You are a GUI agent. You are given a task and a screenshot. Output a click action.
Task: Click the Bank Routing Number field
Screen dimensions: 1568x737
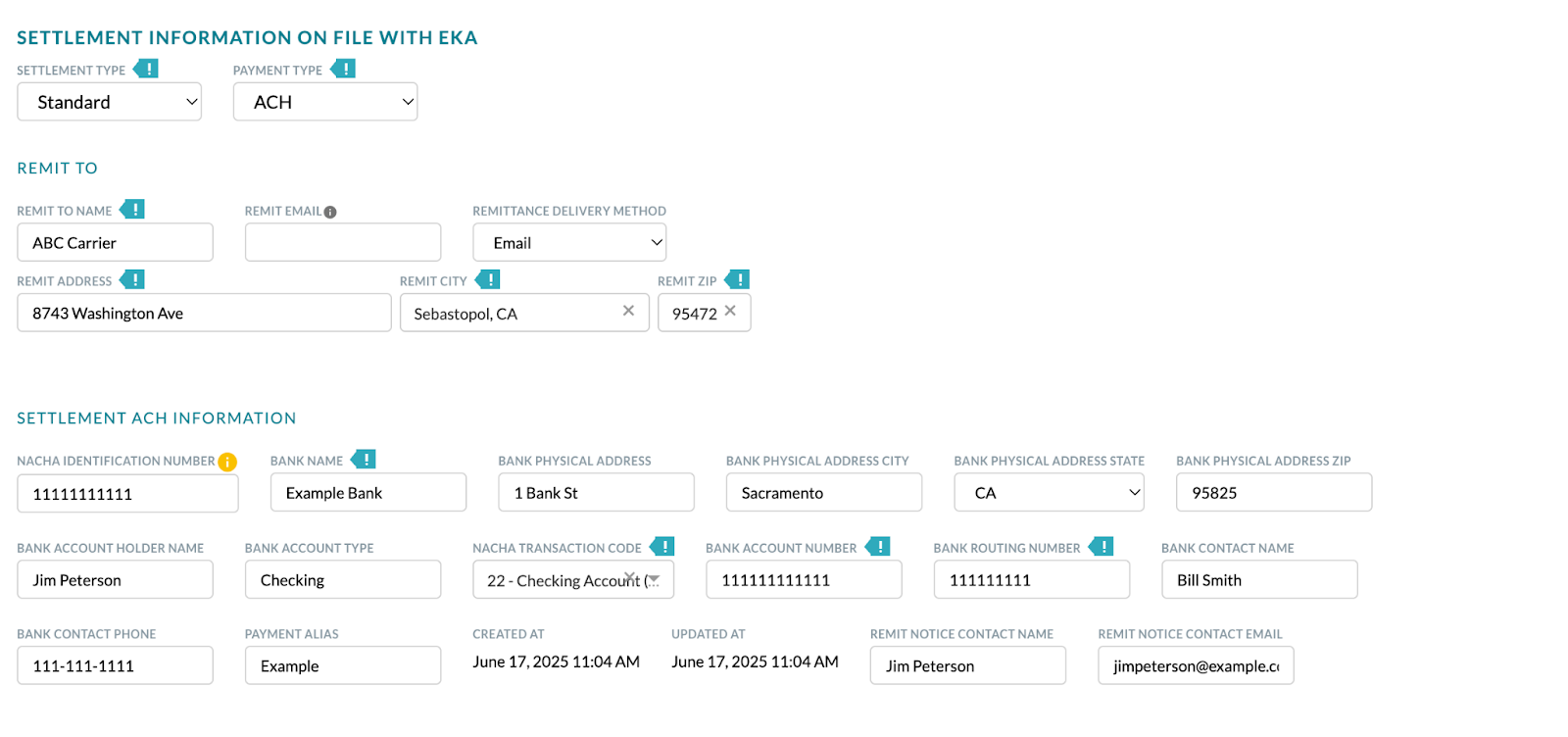1032,579
